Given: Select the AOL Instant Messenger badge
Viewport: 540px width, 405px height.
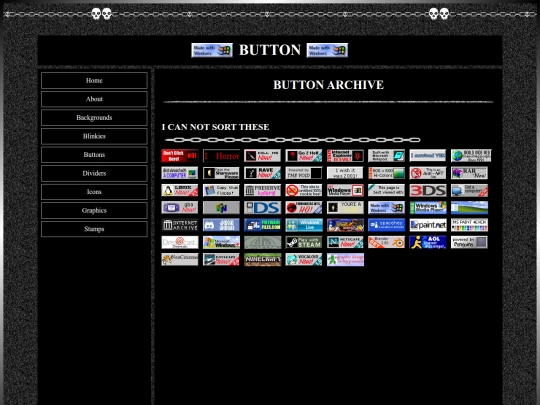Looking at the screenshot, I should [428, 242].
